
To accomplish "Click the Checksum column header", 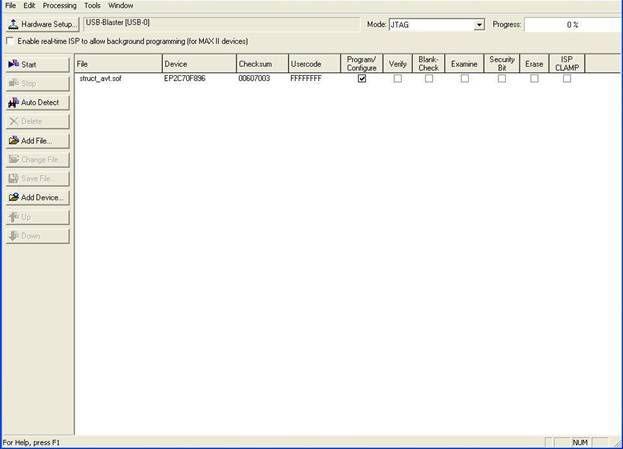I will (260, 64).
